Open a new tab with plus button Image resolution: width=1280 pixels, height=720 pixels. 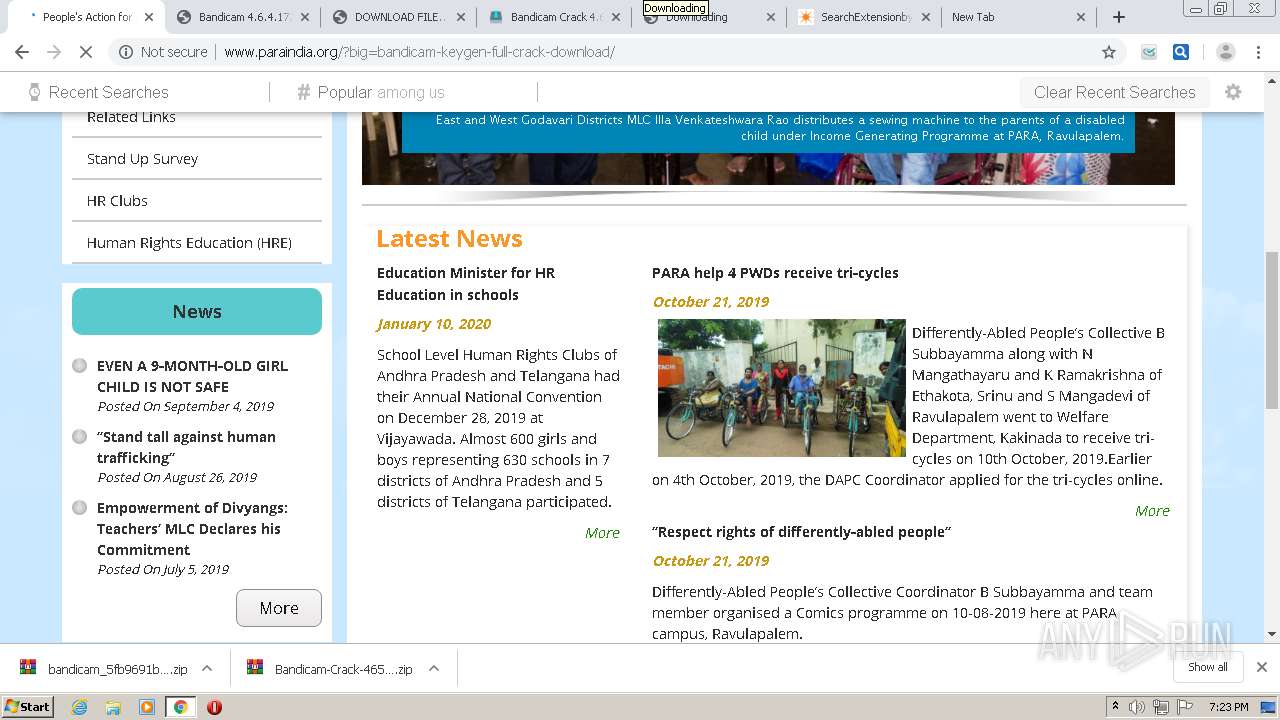1119,17
